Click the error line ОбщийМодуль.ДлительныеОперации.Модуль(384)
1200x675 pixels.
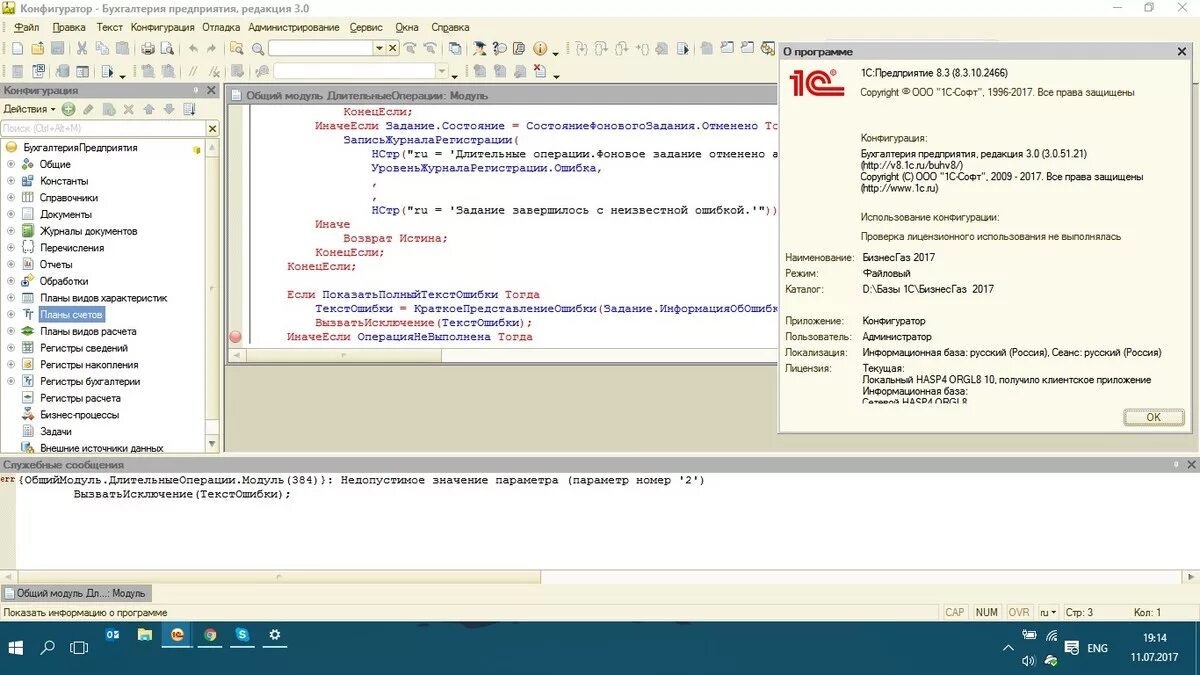360,480
